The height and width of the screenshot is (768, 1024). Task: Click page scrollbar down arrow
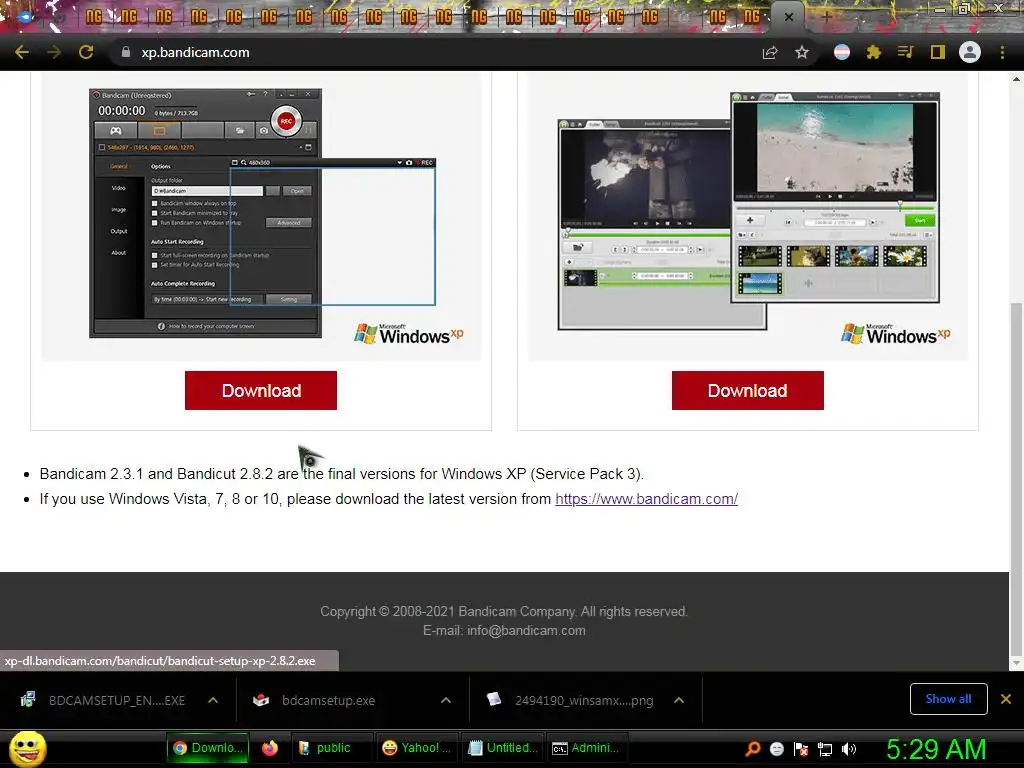pos(1016,663)
